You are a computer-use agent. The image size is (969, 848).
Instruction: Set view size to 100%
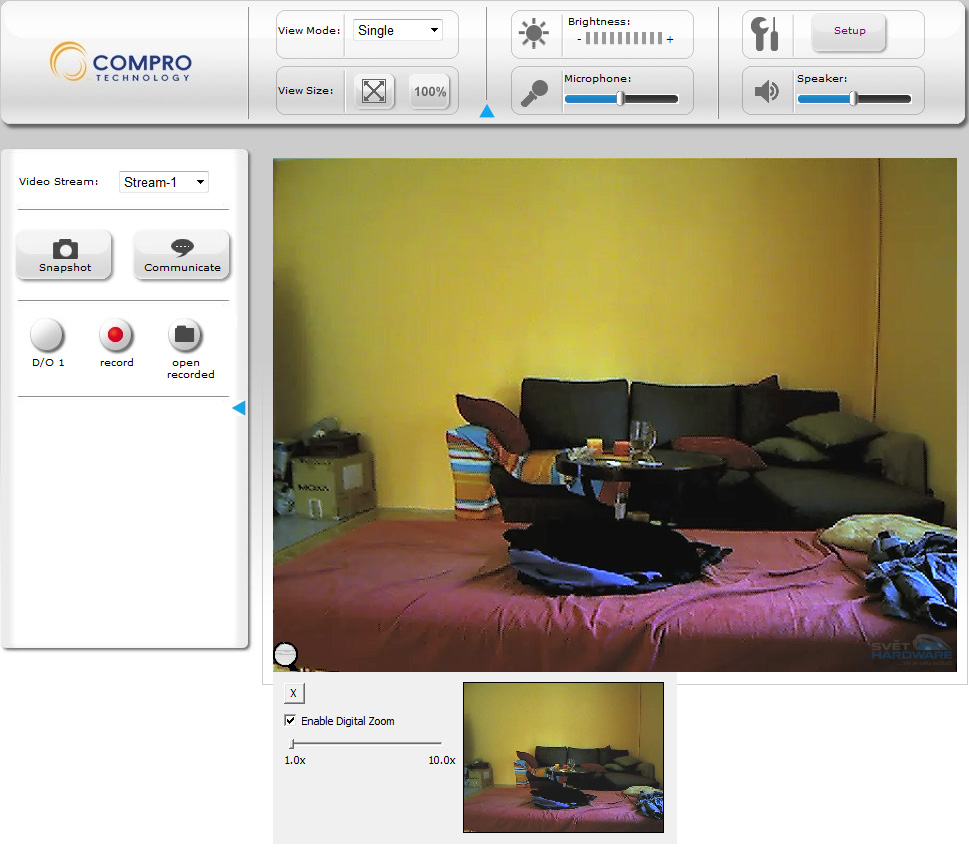tap(430, 91)
